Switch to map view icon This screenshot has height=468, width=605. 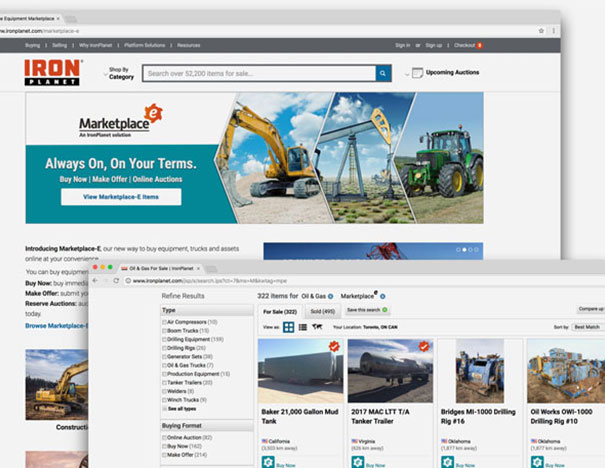point(317,327)
